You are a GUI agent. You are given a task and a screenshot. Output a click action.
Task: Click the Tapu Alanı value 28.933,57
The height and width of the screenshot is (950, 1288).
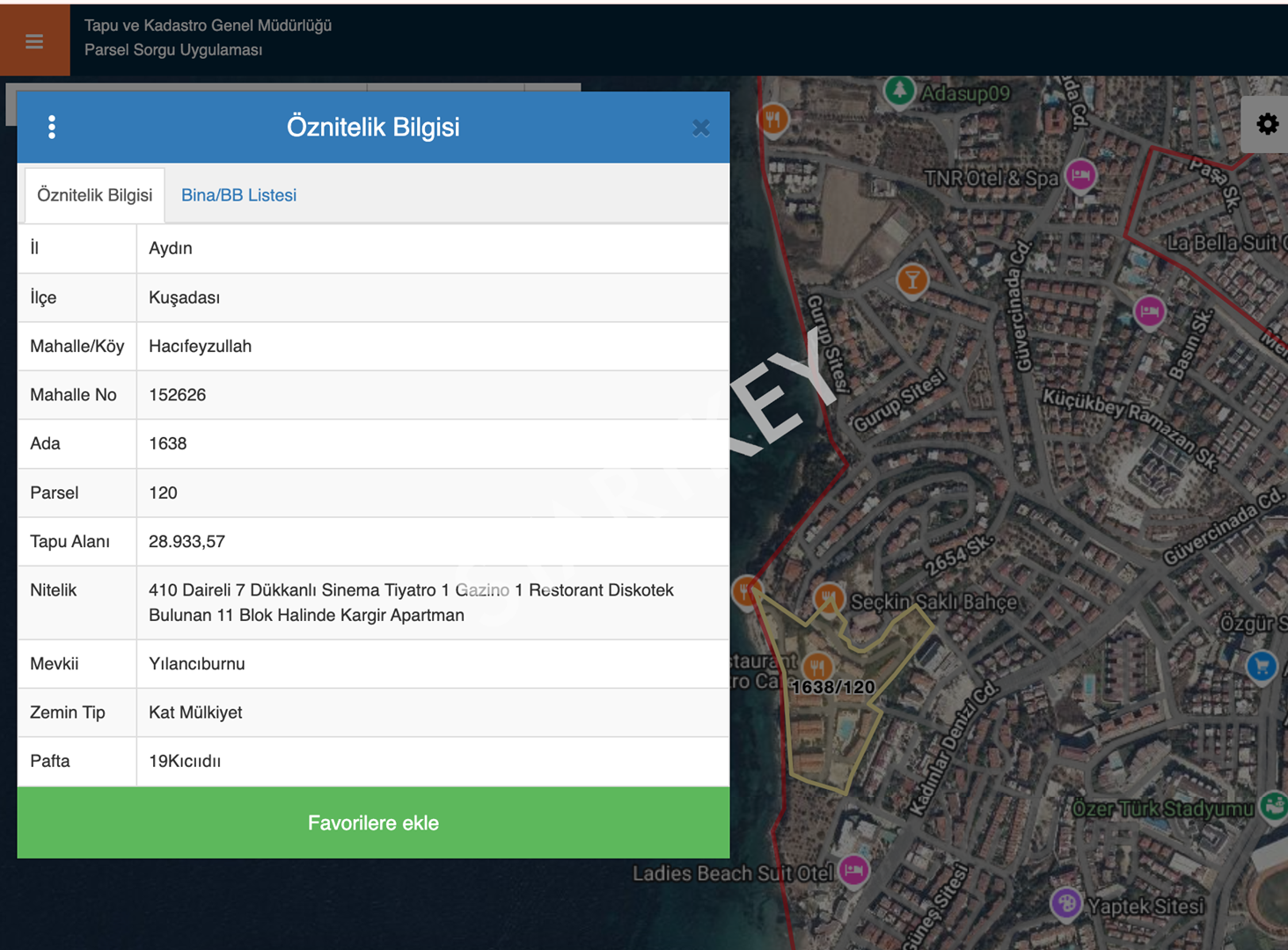[x=187, y=542]
